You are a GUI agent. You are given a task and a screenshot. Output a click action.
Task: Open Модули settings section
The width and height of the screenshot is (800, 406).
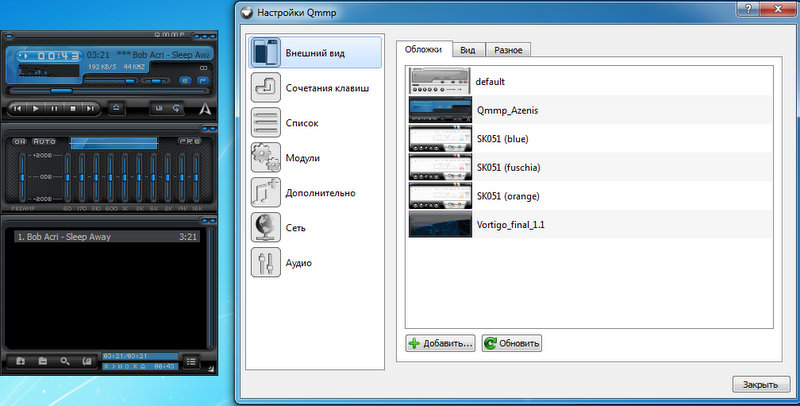click(x=315, y=158)
